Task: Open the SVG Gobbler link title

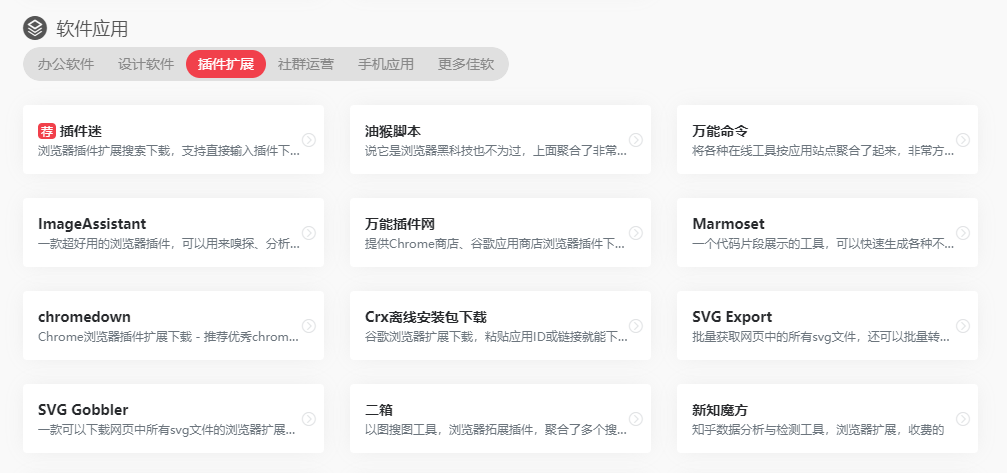Action: 83,410
